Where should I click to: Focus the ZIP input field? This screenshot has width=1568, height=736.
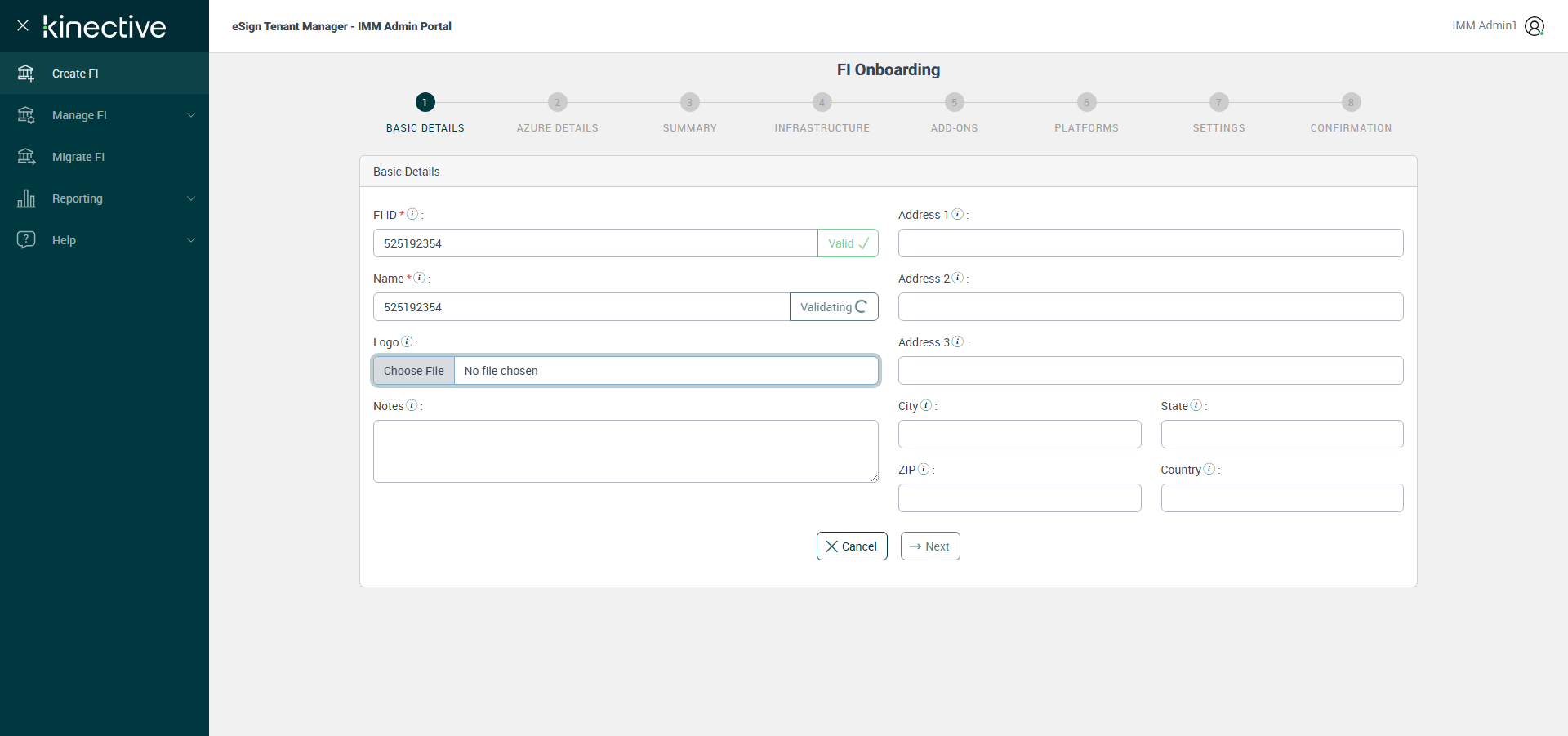[x=1020, y=498]
